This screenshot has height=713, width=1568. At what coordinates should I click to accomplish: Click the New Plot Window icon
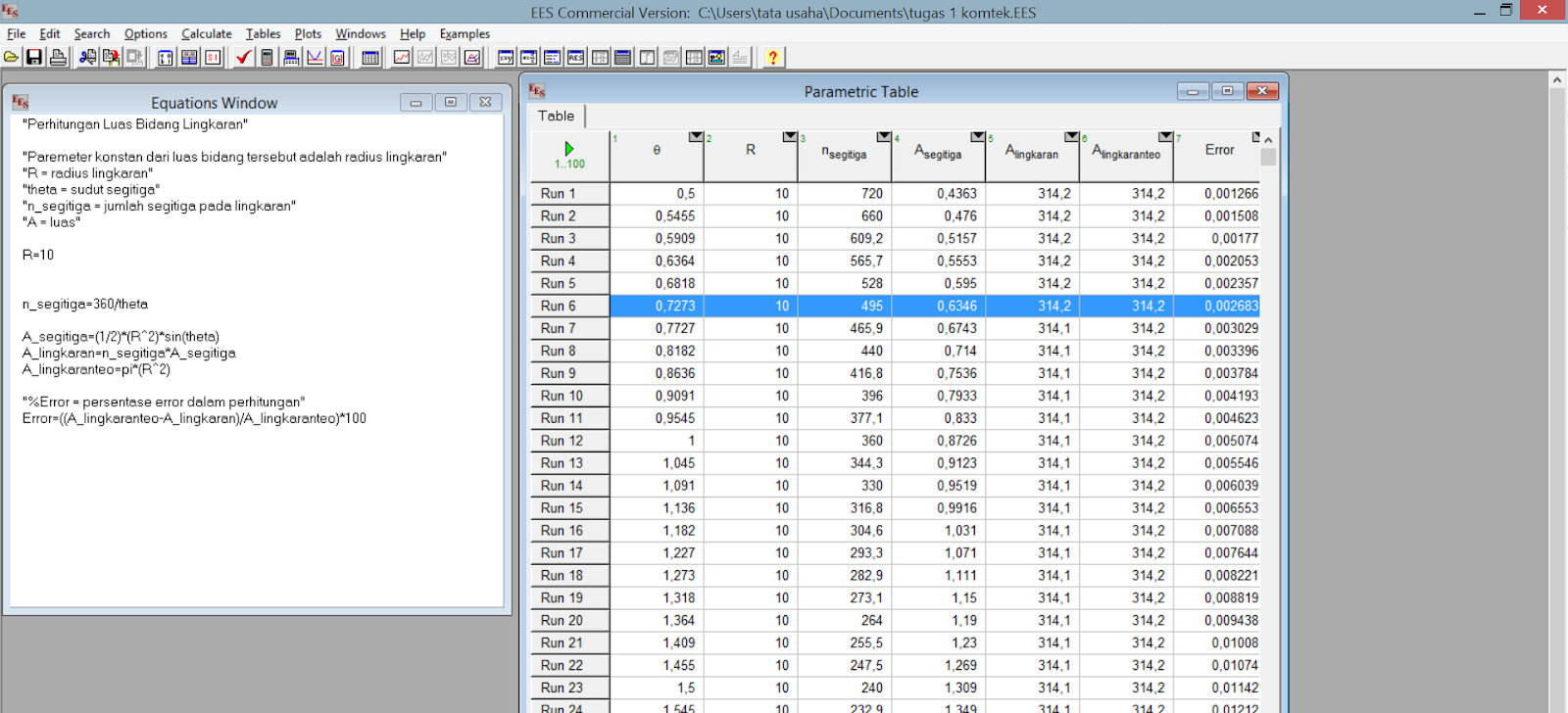(x=402, y=58)
